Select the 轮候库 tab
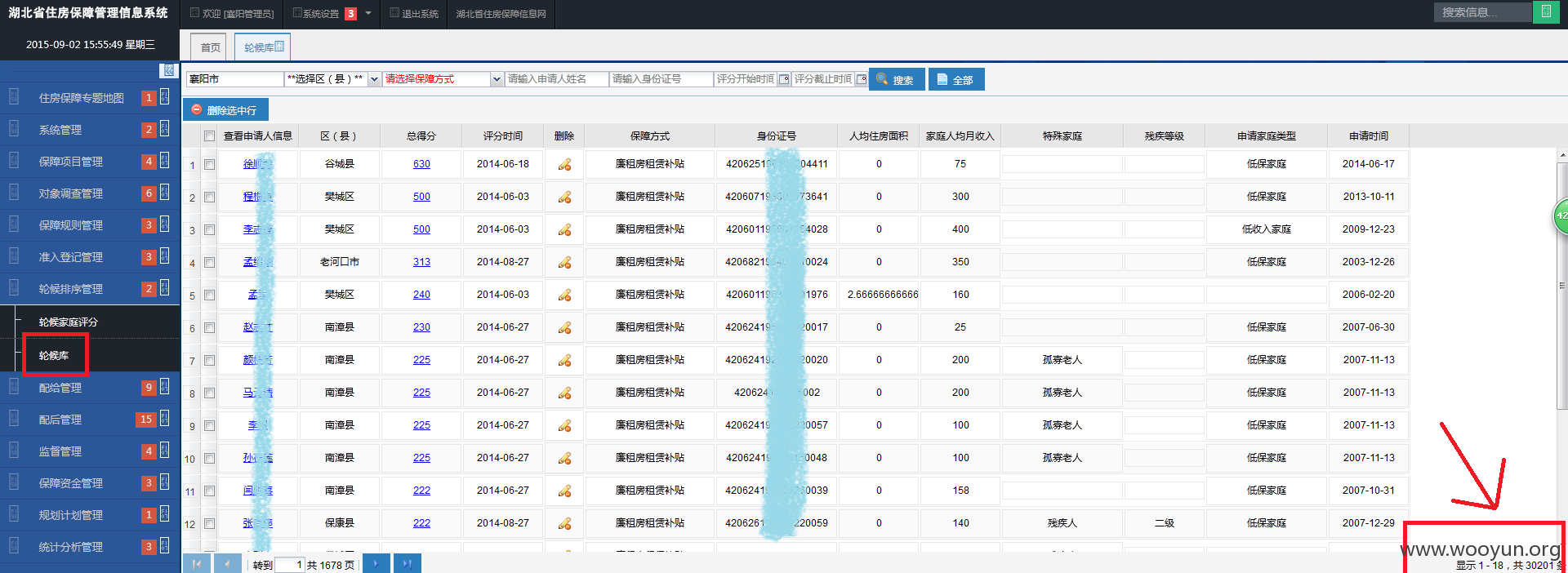1568x573 pixels. 262,47
